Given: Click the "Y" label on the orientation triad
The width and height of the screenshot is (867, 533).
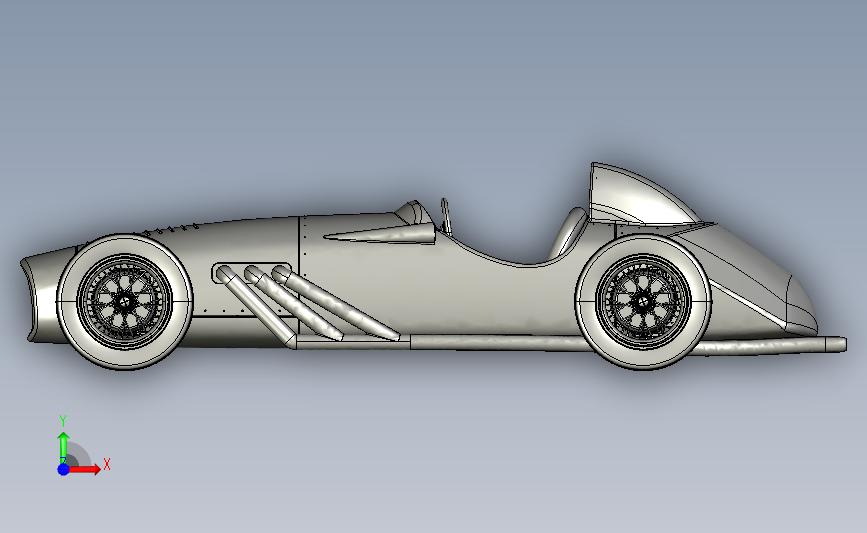Looking at the screenshot, I should pyautogui.click(x=63, y=421).
